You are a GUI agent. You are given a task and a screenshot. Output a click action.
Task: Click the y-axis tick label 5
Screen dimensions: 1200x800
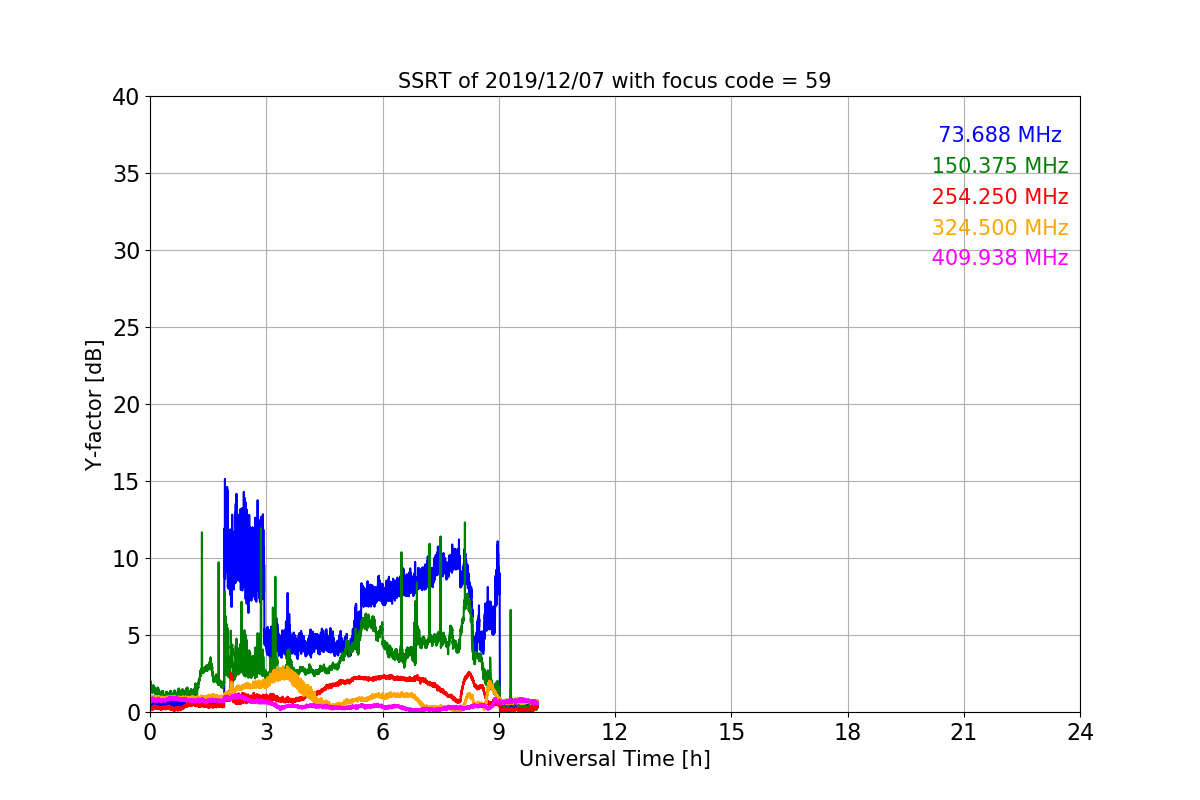(x=132, y=636)
